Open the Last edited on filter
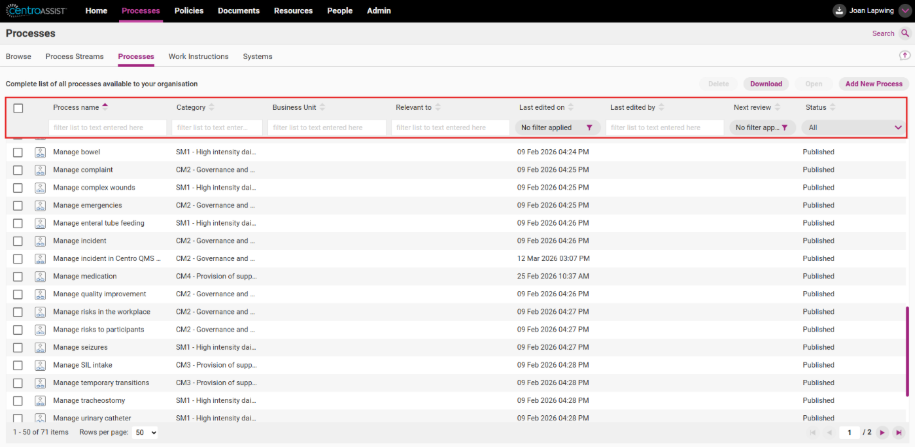The image size is (915, 447). [557, 127]
